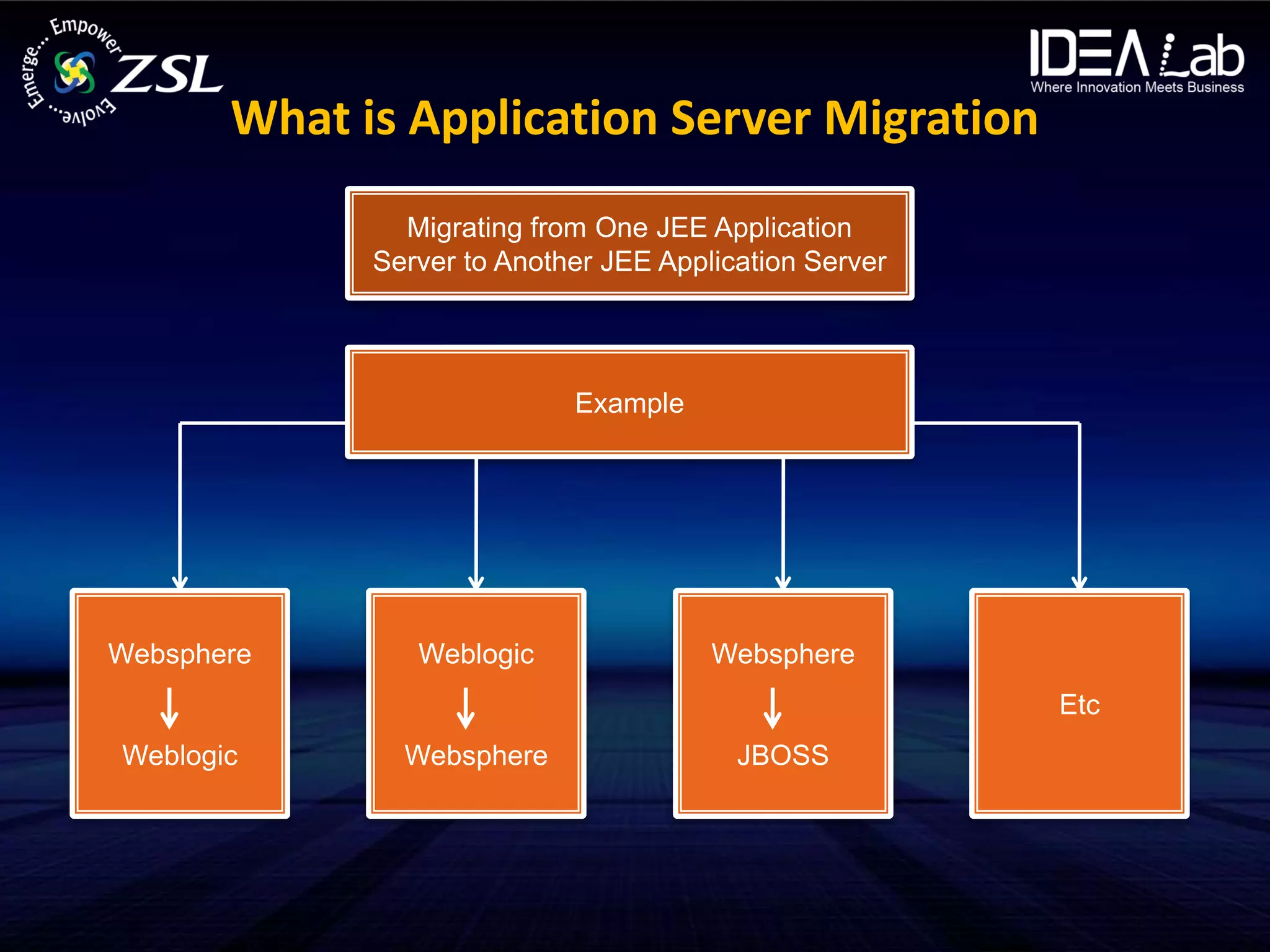Select the Migrating from One JEE Application box
Screen dimensions: 1270x952
point(629,244)
